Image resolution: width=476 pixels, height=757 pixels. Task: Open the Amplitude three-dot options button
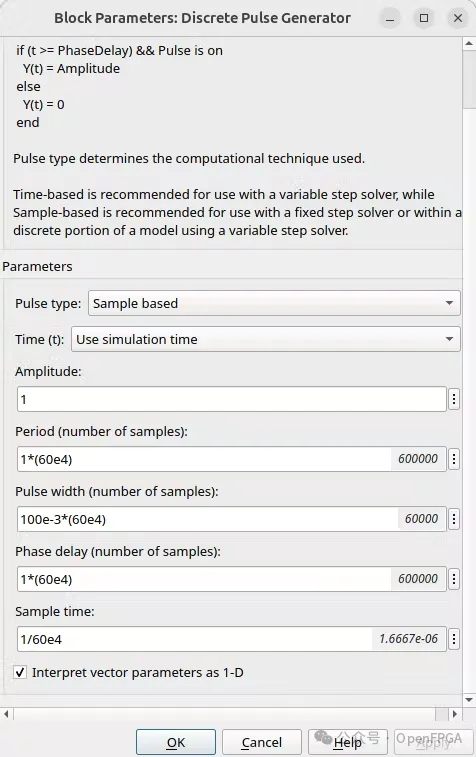pyautogui.click(x=454, y=399)
